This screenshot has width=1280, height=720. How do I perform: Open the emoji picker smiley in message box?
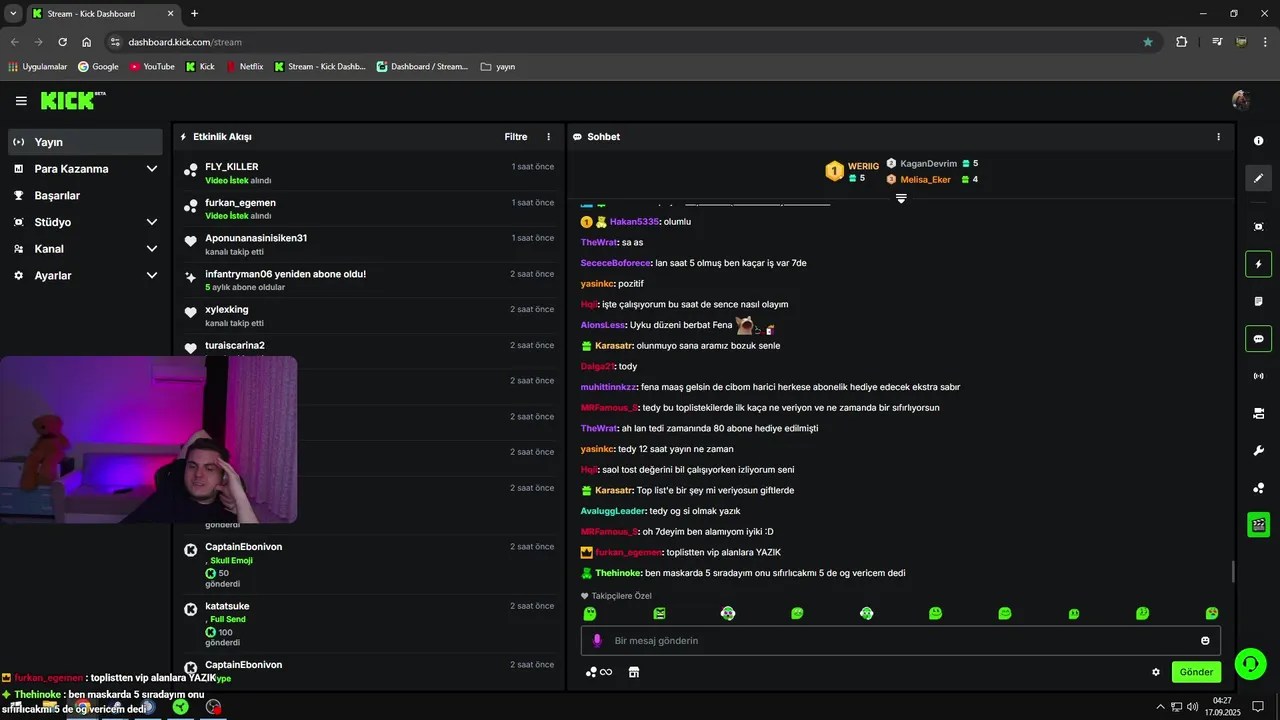[x=1205, y=641]
